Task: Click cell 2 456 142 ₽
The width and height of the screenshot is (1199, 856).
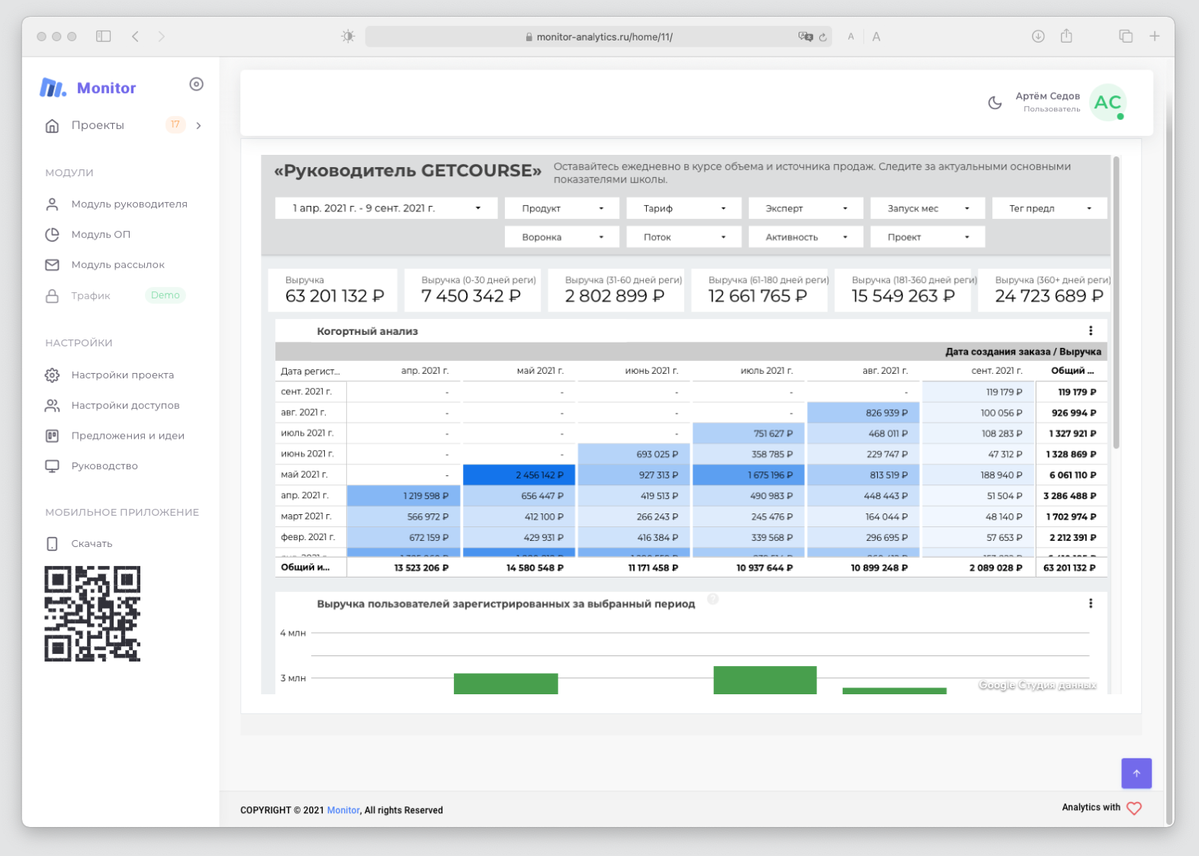Action: coord(518,475)
